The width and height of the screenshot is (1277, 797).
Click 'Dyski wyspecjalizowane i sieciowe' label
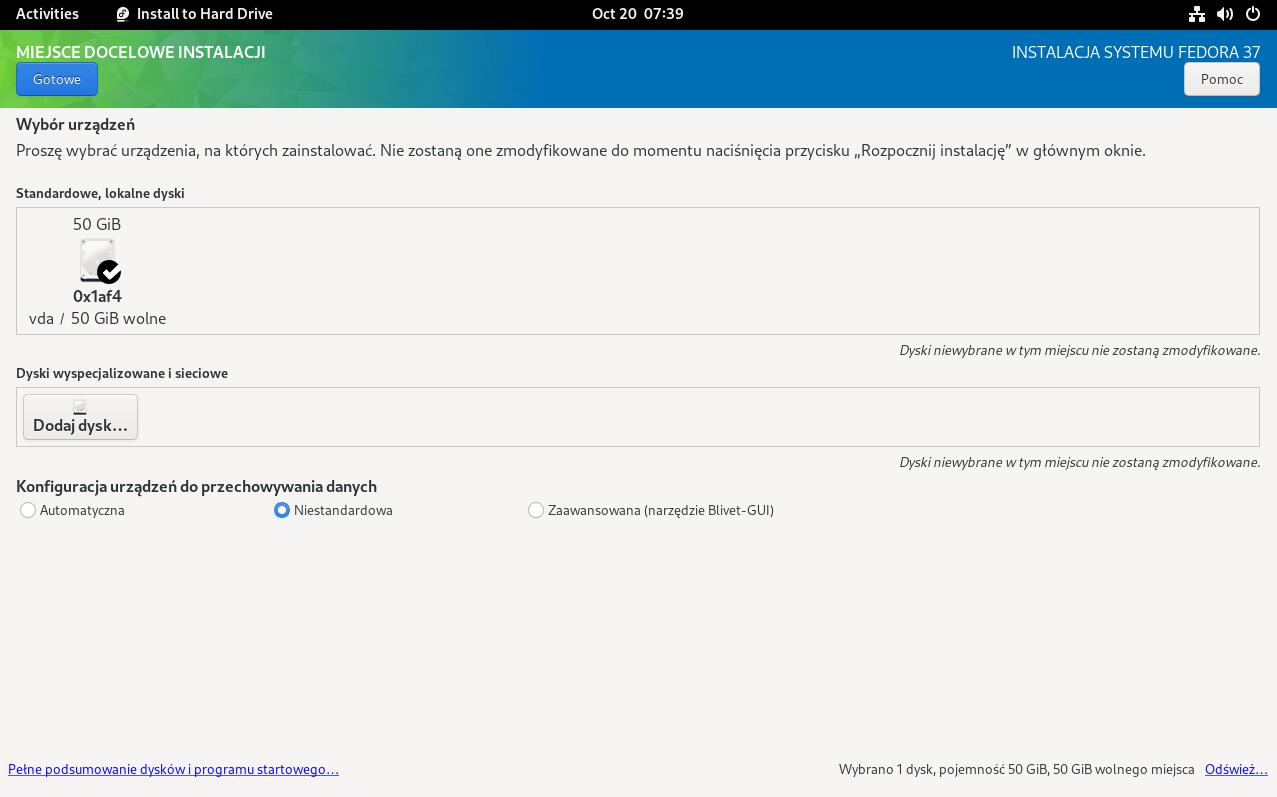click(x=122, y=373)
